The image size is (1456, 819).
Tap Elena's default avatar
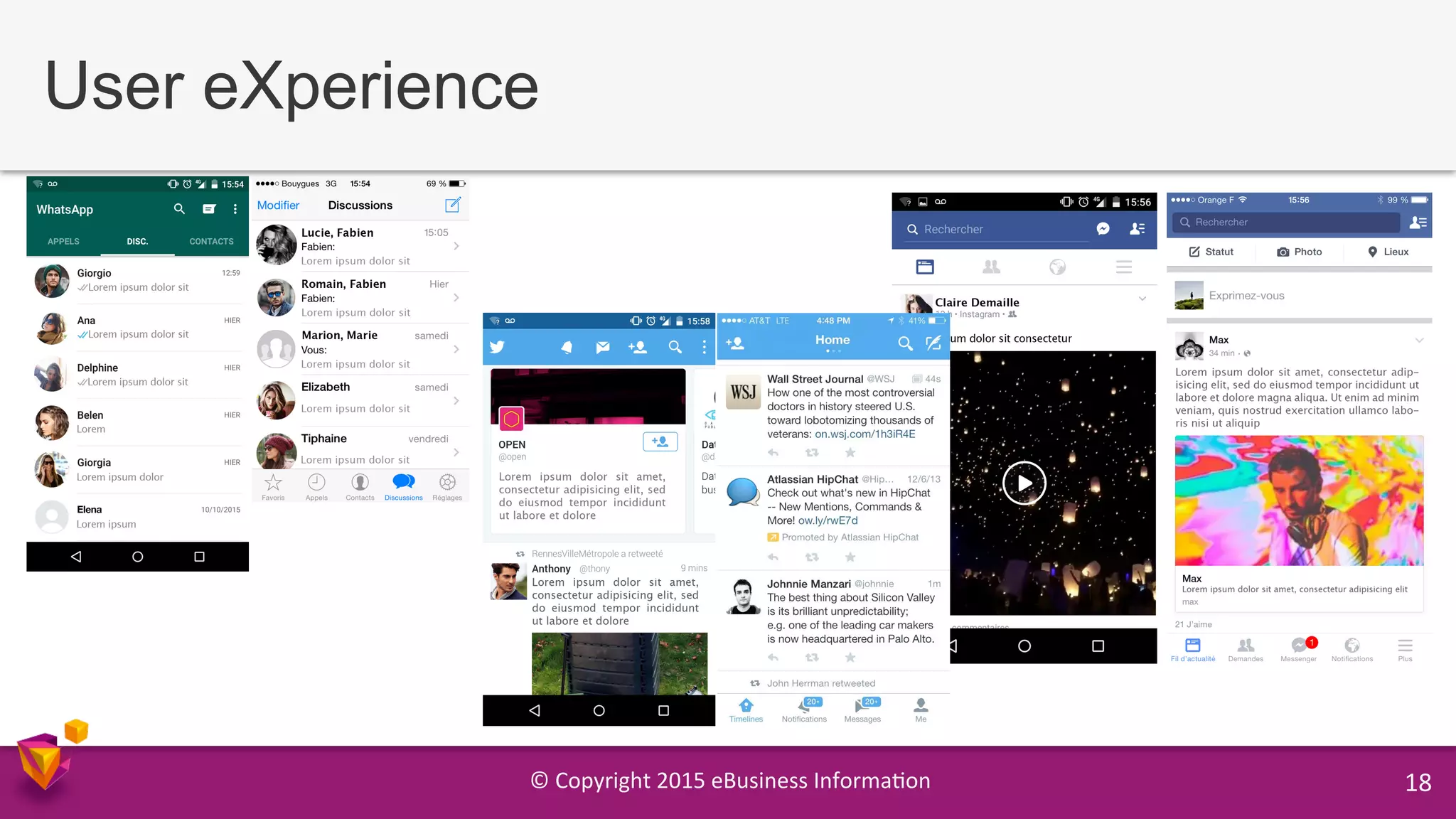point(52,517)
